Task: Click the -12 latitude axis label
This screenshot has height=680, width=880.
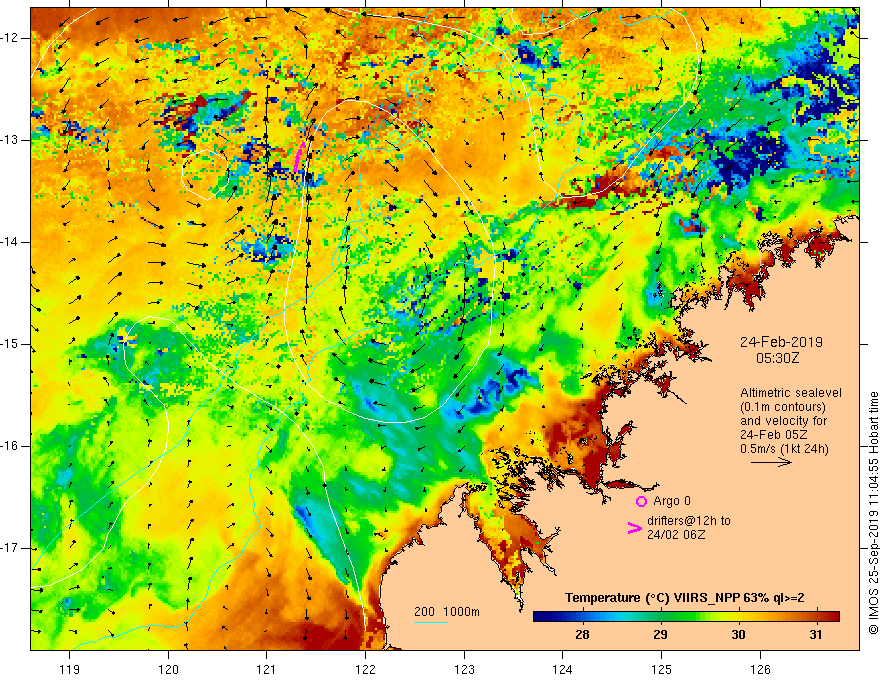Action: click(x=10, y=38)
